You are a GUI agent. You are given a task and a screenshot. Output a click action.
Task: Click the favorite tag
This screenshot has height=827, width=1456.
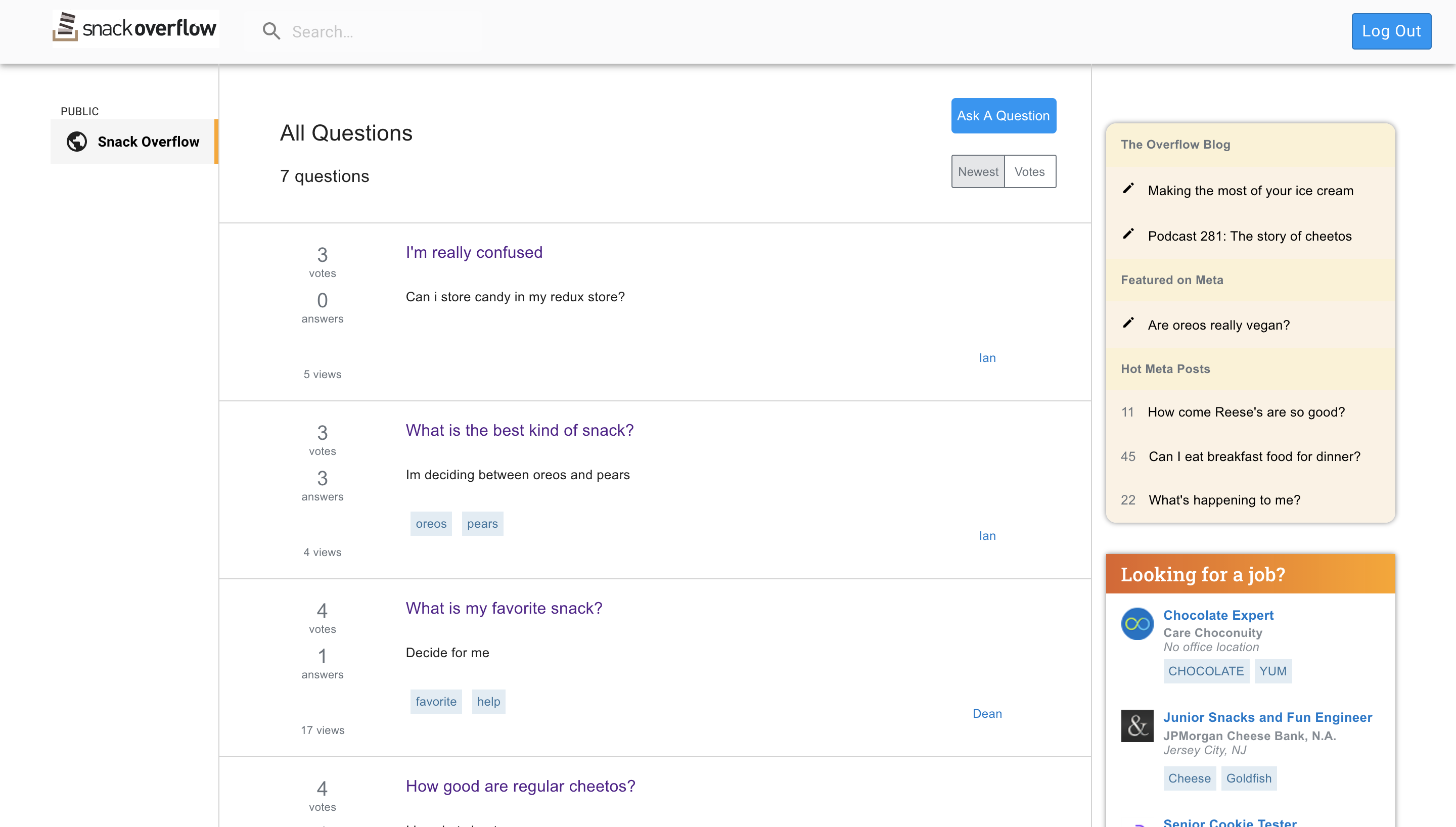point(436,702)
